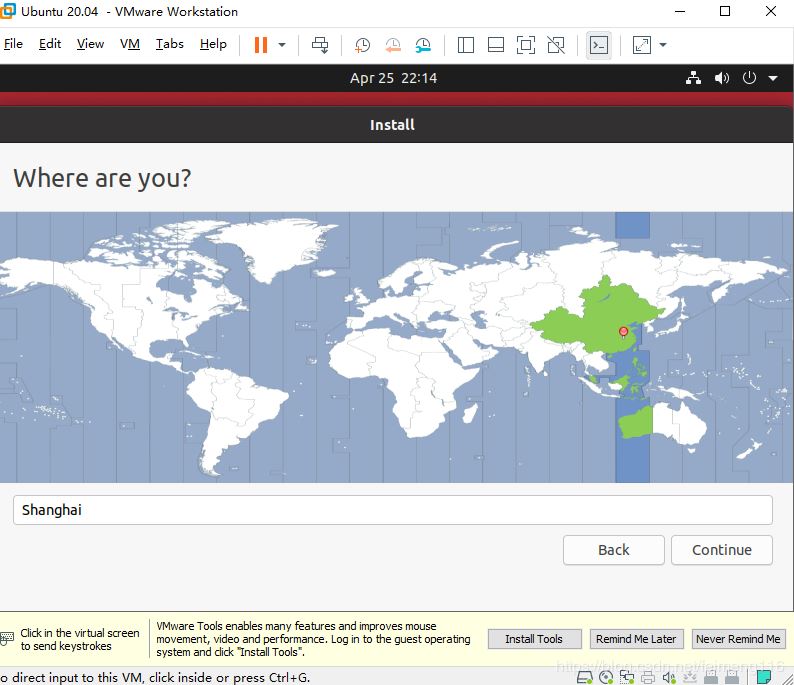Toggle the thumbnail bar view icon

(496, 45)
